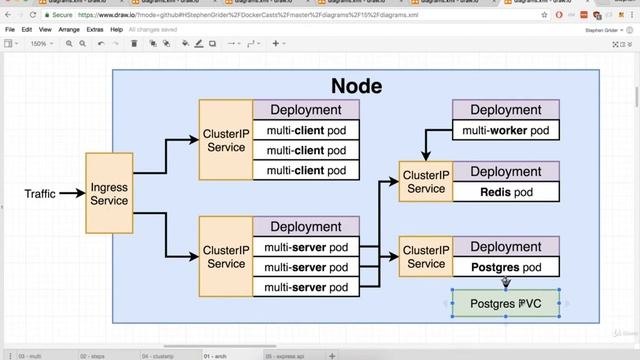
Task: Open the insert plus dropdown
Action: click(x=278, y=43)
